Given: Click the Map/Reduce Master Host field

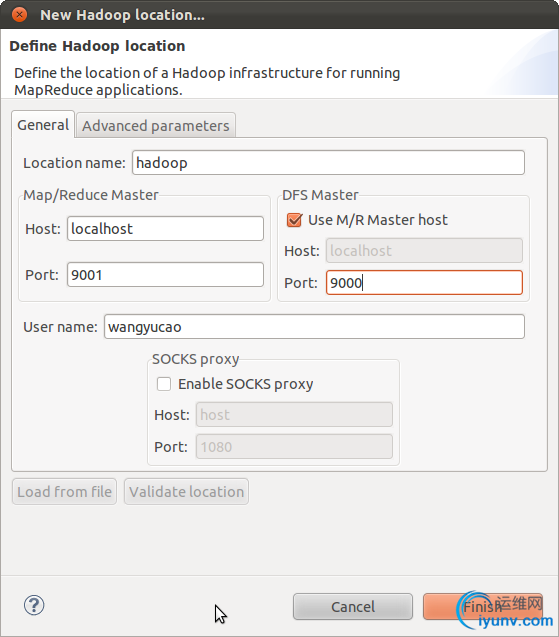Looking at the screenshot, I should click(x=165, y=229).
